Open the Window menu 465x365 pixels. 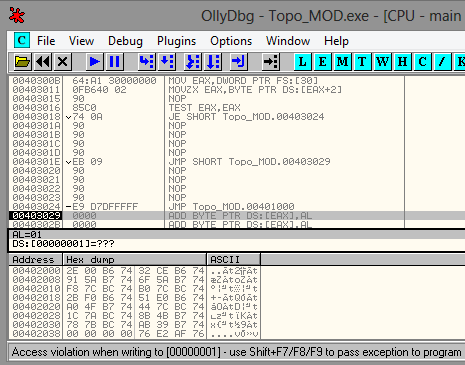click(x=288, y=41)
